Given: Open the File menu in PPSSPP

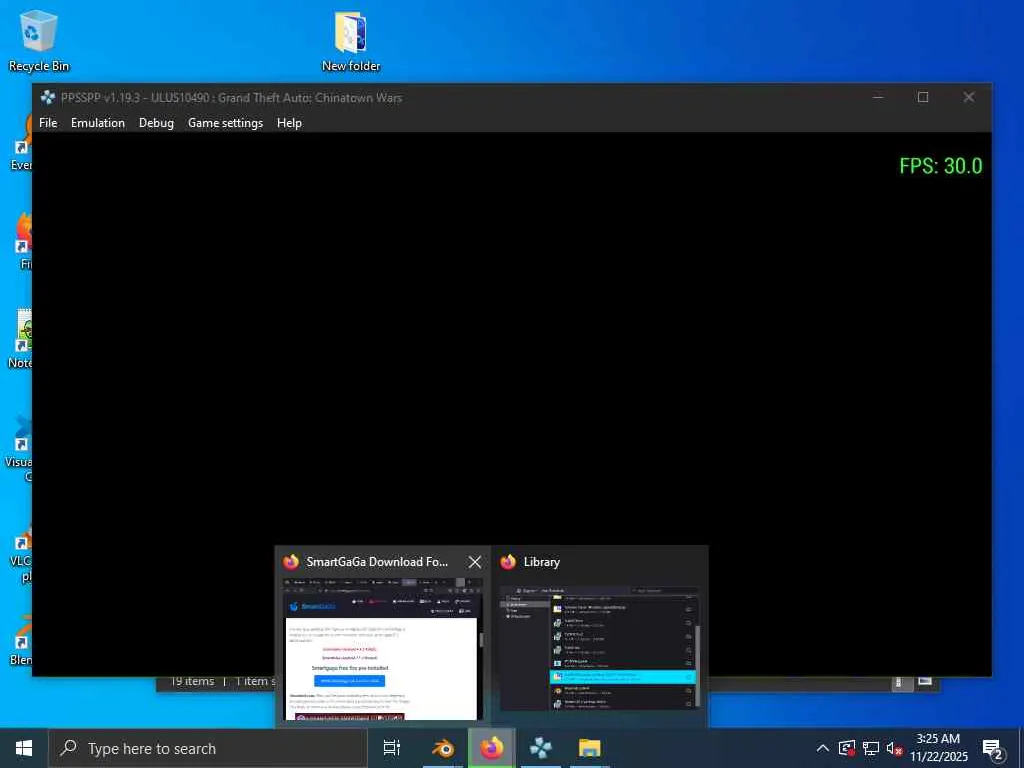Looking at the screenshot, I should click(x=48, y=123).
